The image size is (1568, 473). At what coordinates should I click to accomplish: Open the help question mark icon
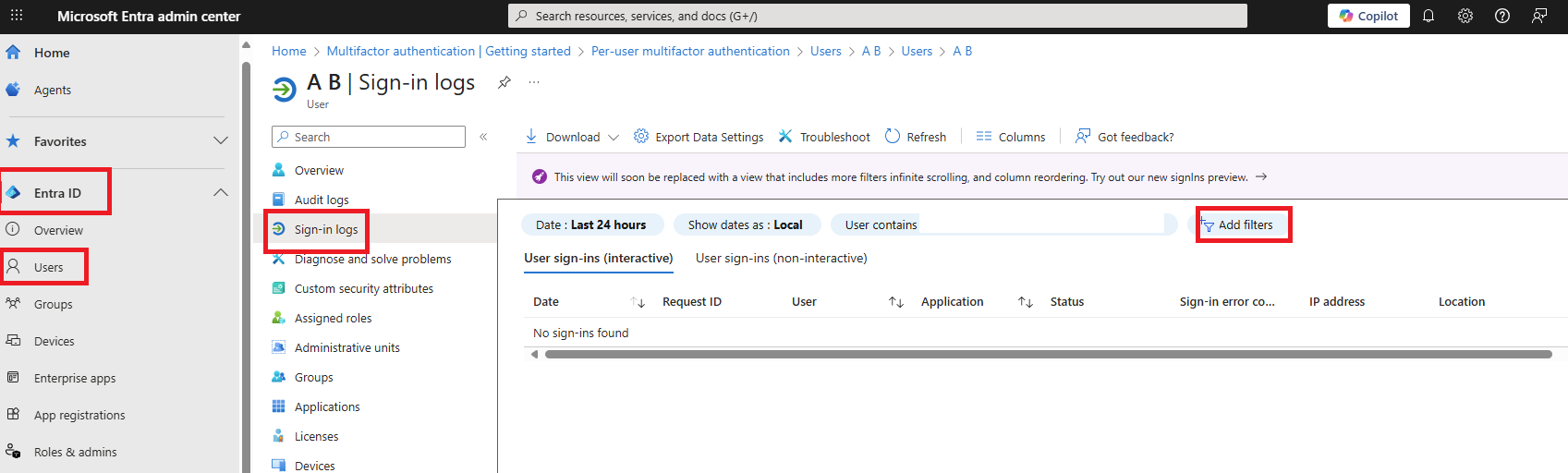1502,16
